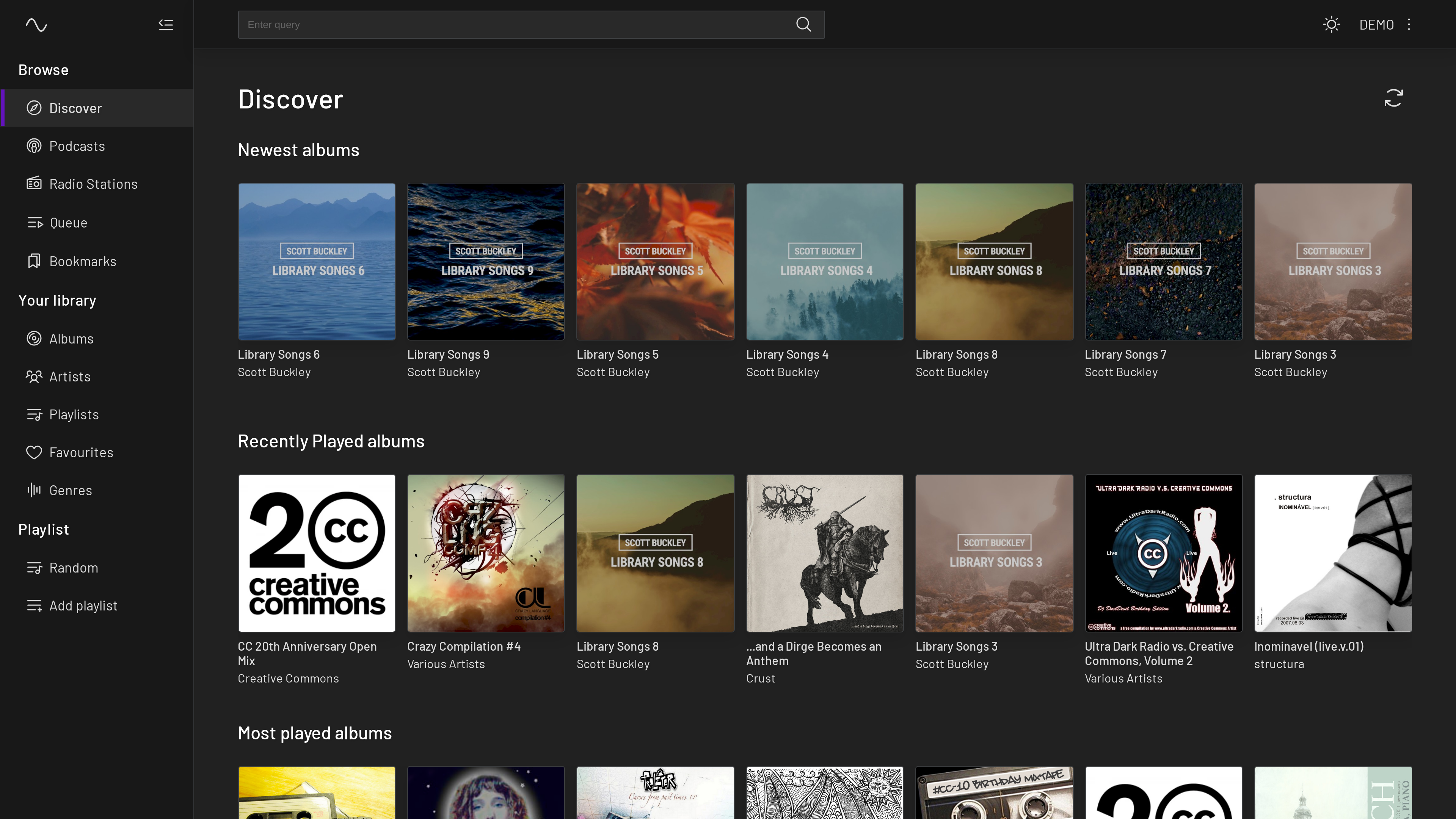Go to Radio Stations

tap(93, 184)
